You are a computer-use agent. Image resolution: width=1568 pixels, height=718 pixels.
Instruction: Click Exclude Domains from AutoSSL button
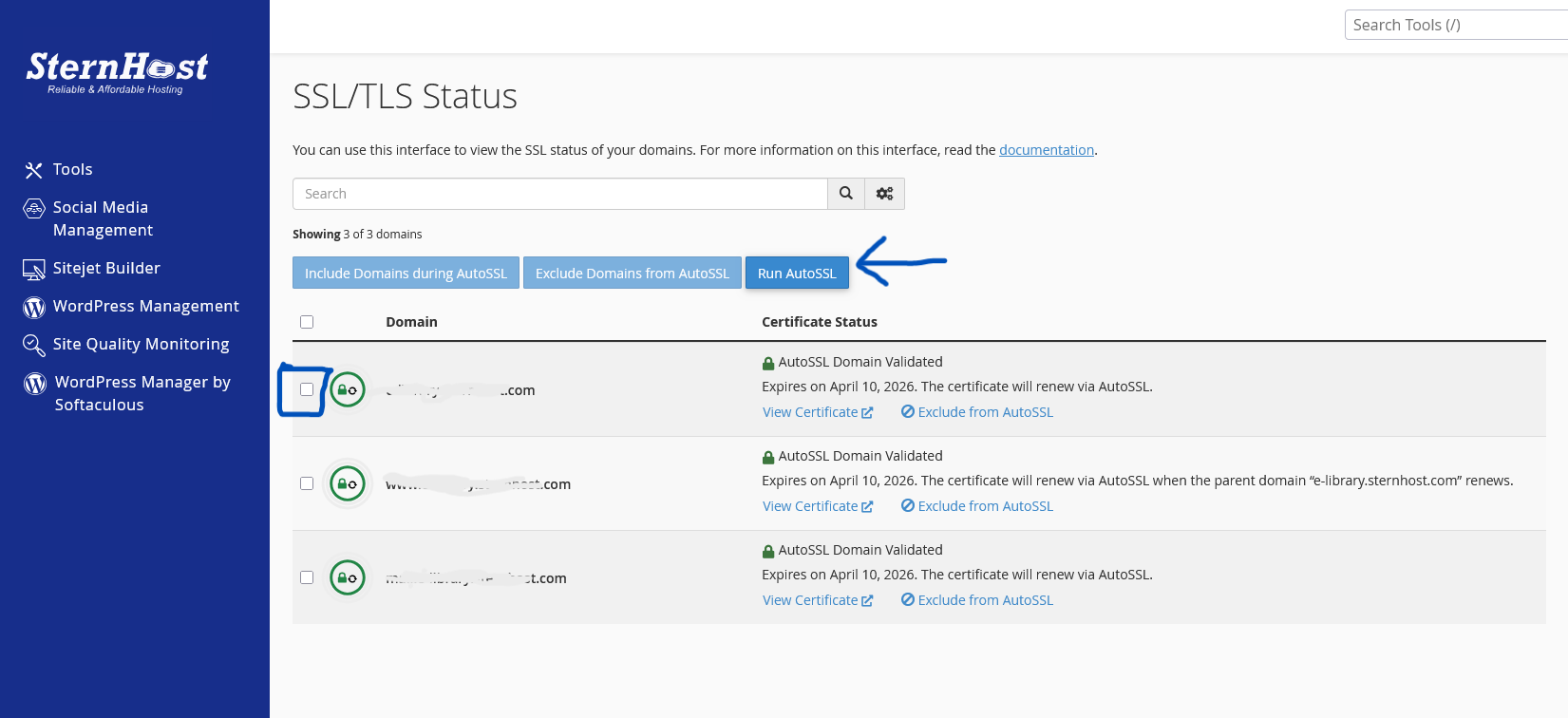pos(632,274)
